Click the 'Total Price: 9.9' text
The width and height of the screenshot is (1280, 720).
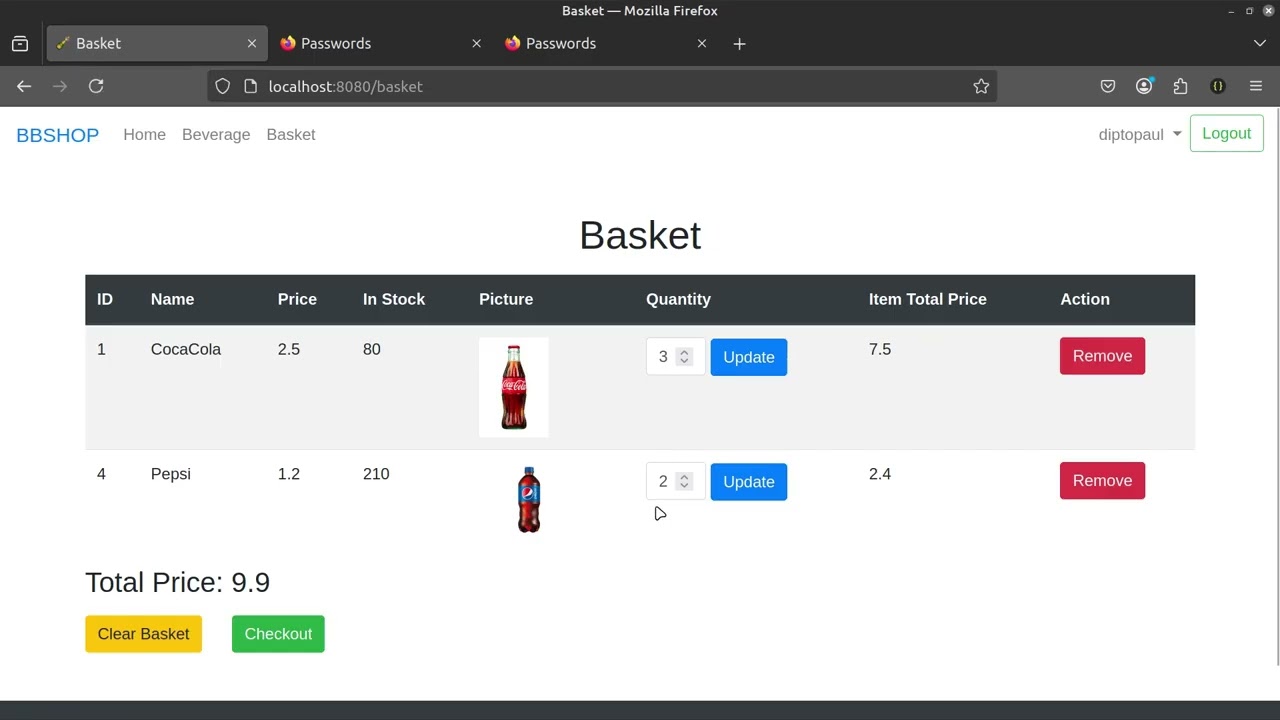click(x=178, y=583)
